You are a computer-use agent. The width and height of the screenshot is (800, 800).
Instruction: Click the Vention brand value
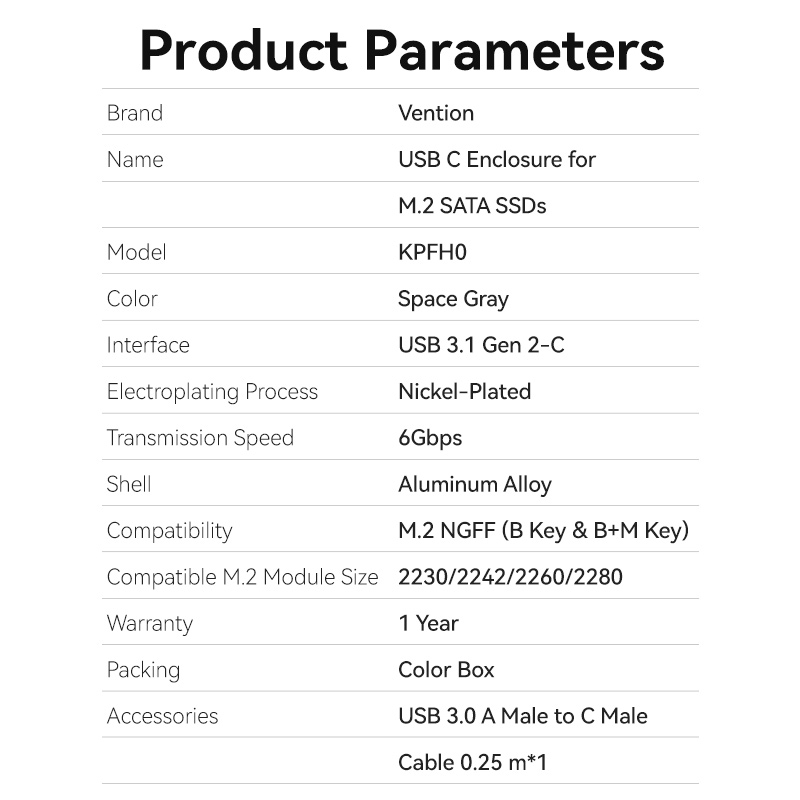tap(436, 113)
